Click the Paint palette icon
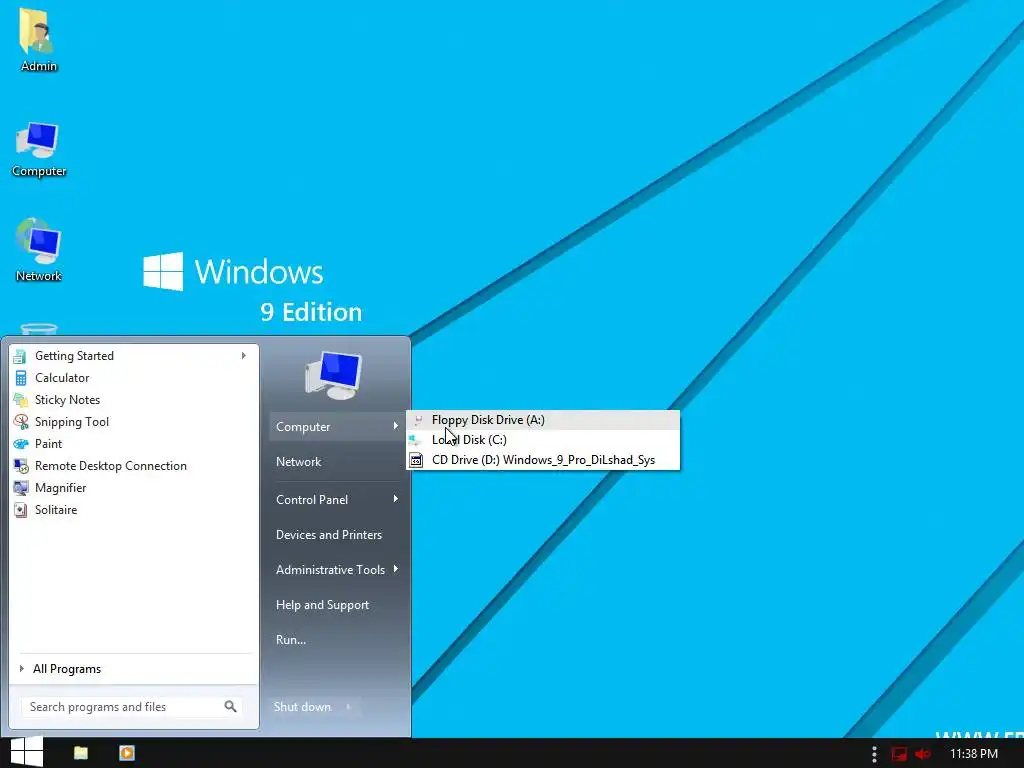The height and width of the screenshot is (768, 1024). pyautogui.click(x=21, y=444)
